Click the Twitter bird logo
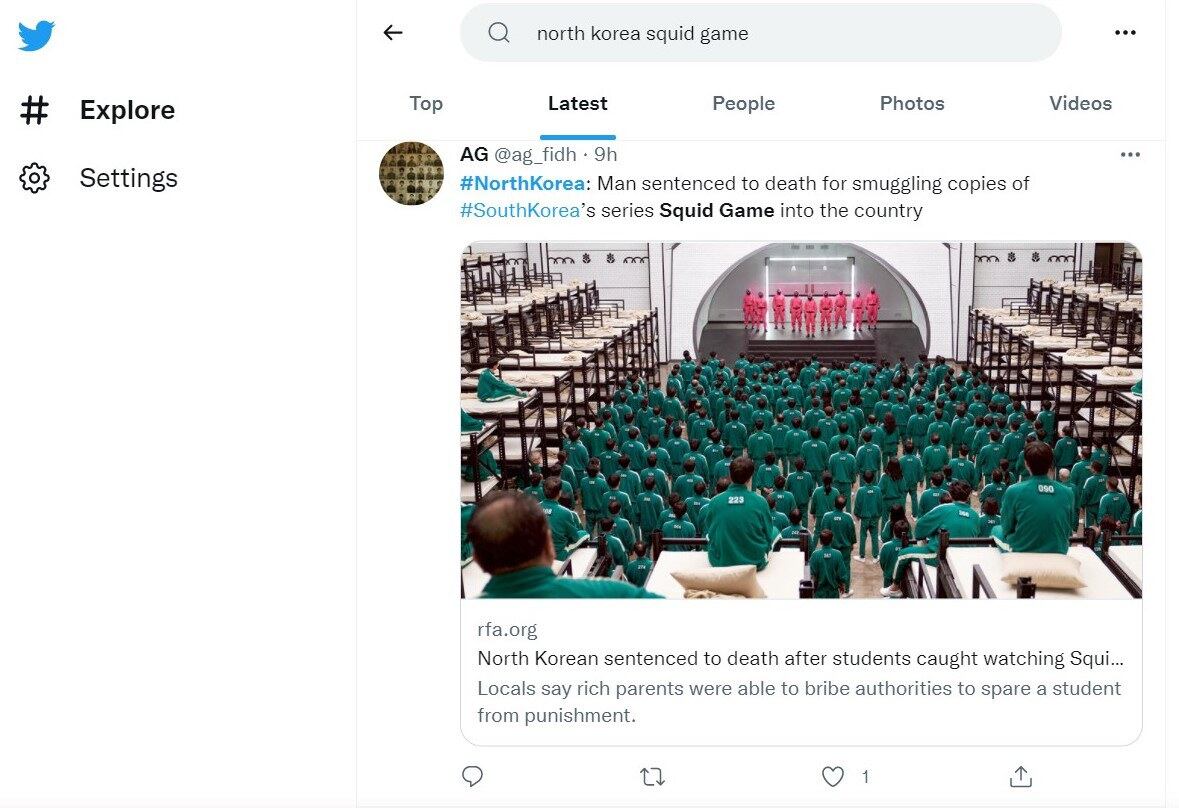This screenshot has width=1179, height=808. pos(36,37)
